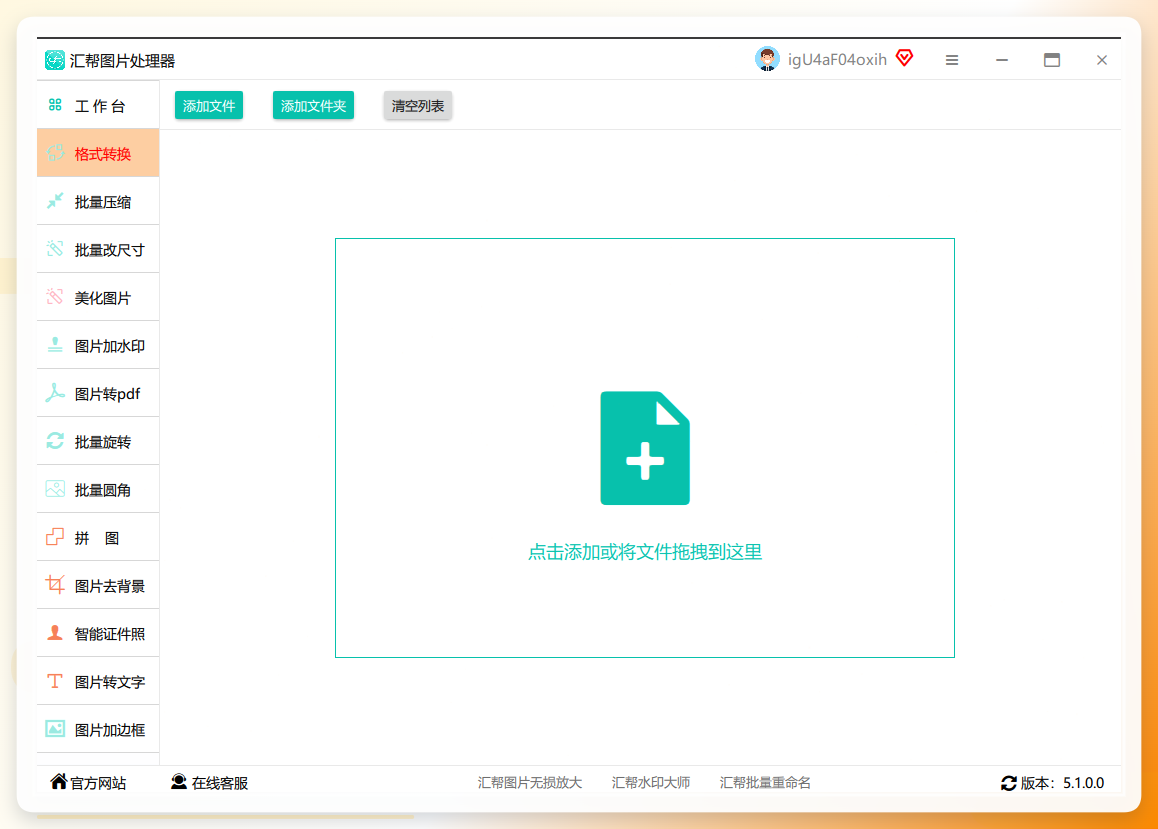
Task: Click the 批量旋转 rotate arrows icon
Action: click(x=55, y=441)
